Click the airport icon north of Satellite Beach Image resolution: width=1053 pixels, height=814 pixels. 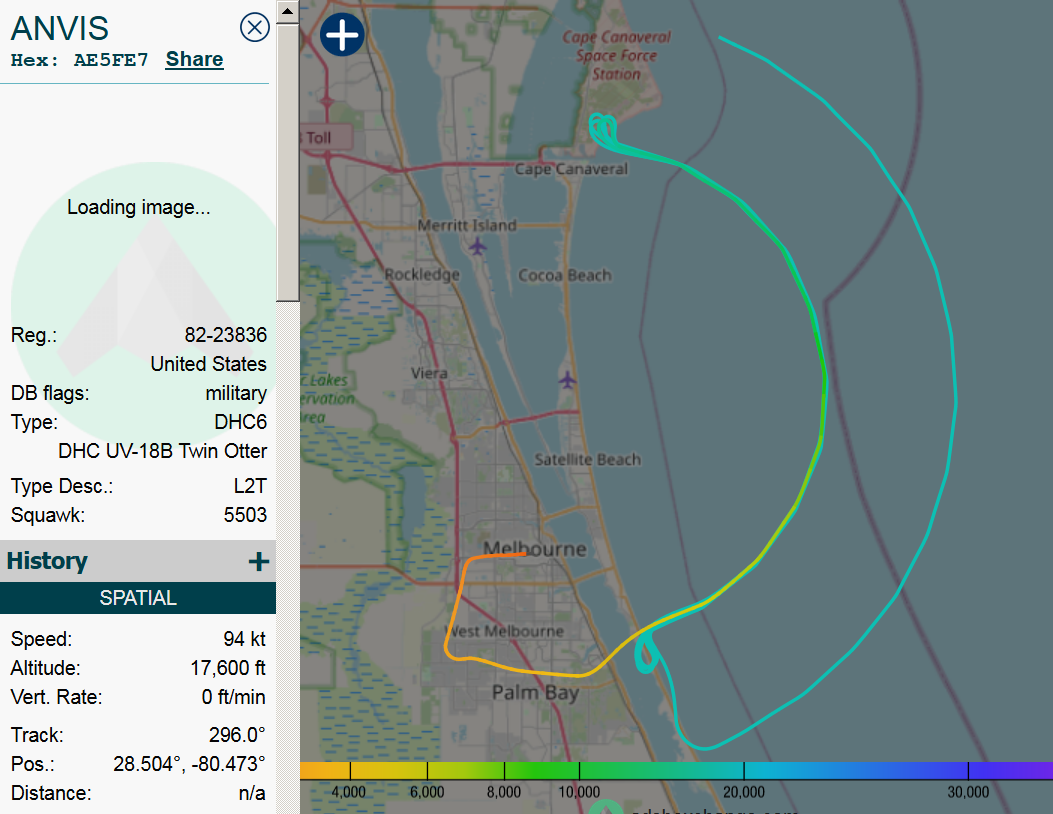tap(567, 380)
